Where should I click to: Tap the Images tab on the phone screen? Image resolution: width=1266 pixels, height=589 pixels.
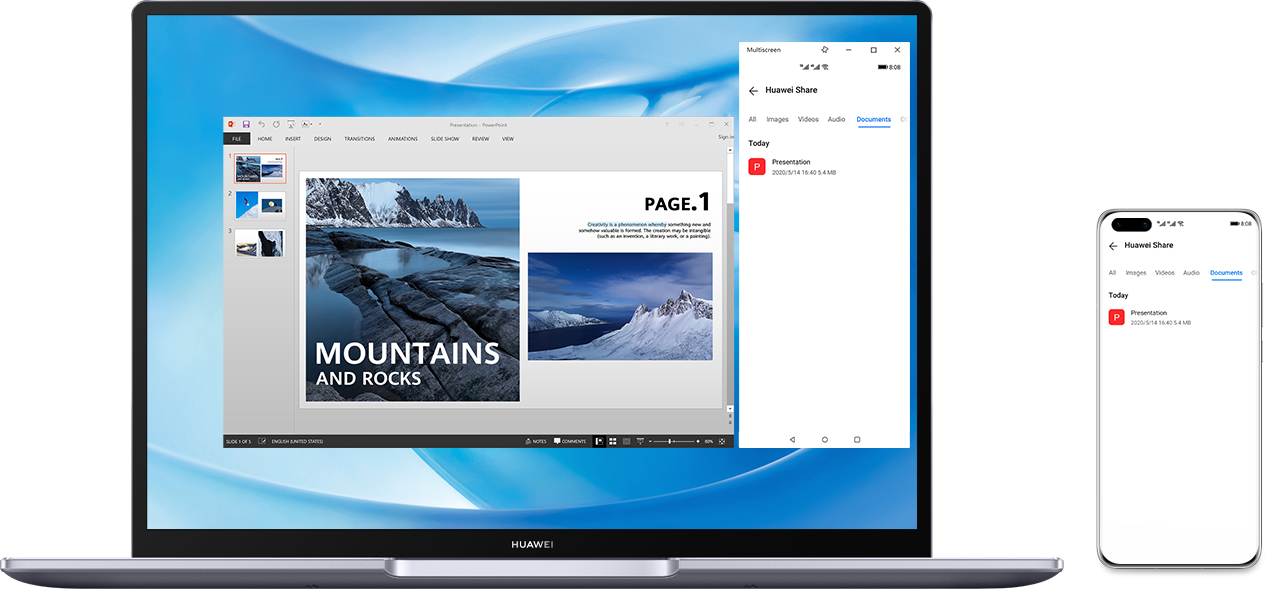click(1136, 273)
